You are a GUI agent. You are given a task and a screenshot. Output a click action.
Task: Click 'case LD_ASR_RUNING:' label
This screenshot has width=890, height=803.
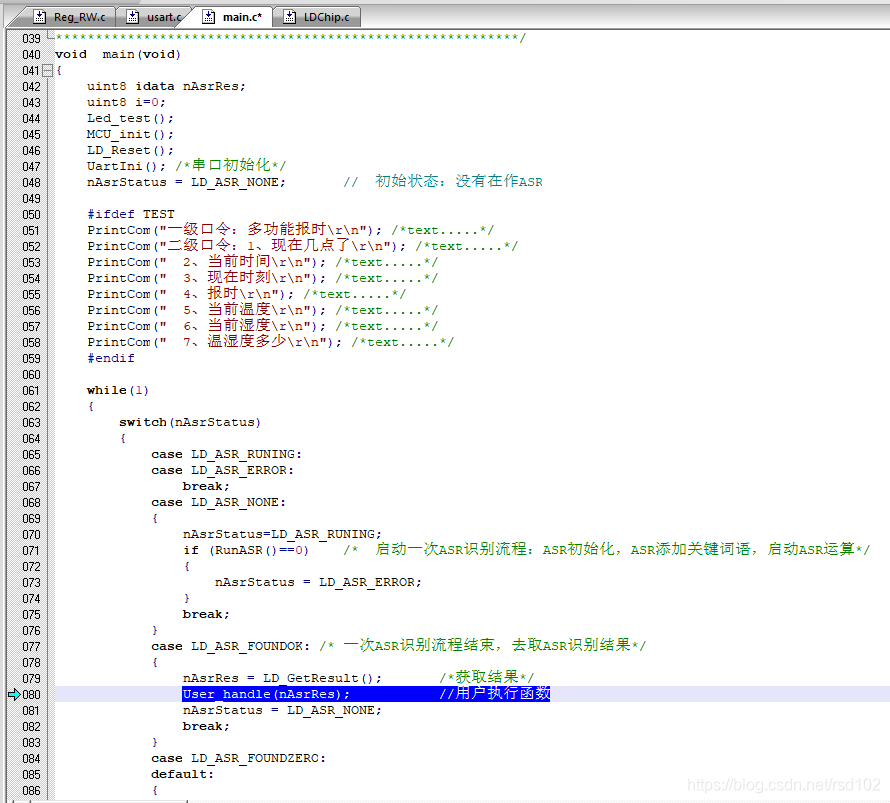click(x=226, y=454)
